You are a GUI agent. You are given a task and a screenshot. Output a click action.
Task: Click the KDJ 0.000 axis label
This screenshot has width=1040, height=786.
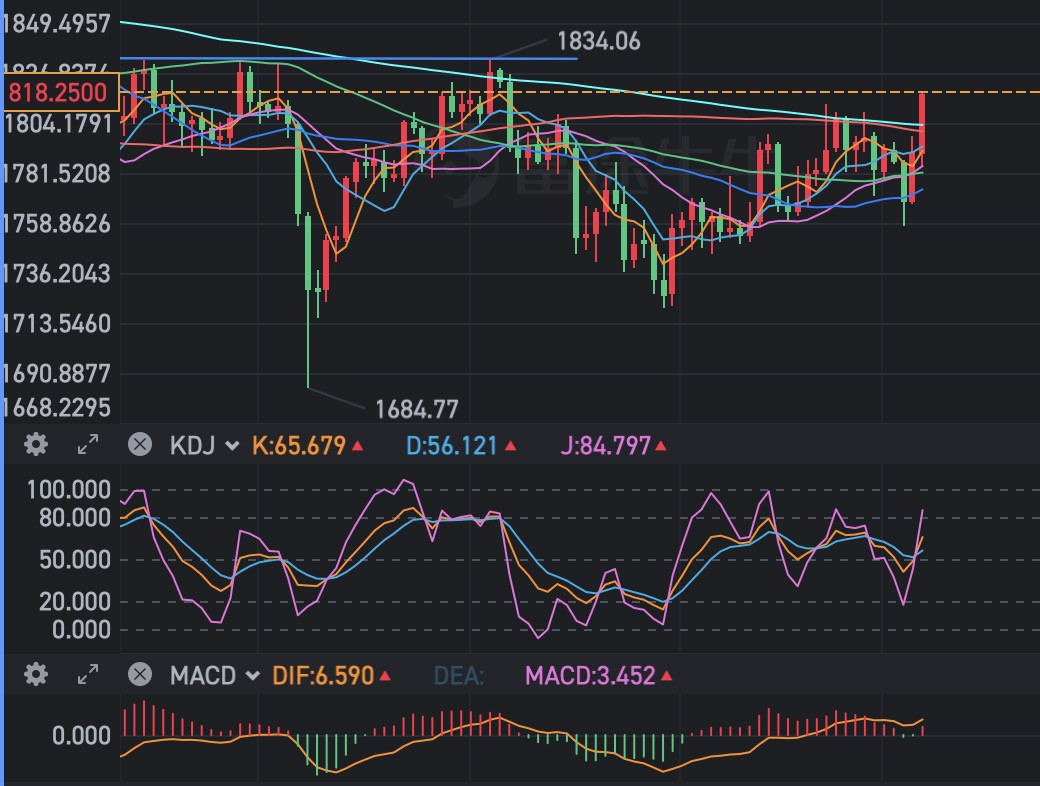pos(81,629)
